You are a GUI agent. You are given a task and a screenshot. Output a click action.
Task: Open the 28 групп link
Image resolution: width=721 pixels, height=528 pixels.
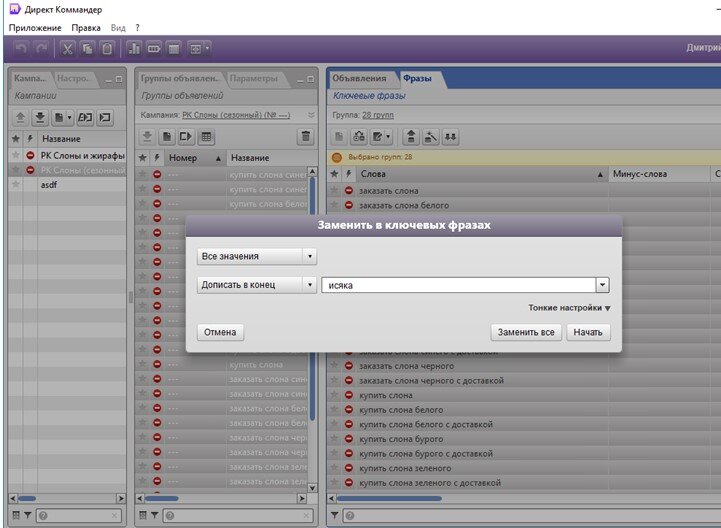[378, 115]
